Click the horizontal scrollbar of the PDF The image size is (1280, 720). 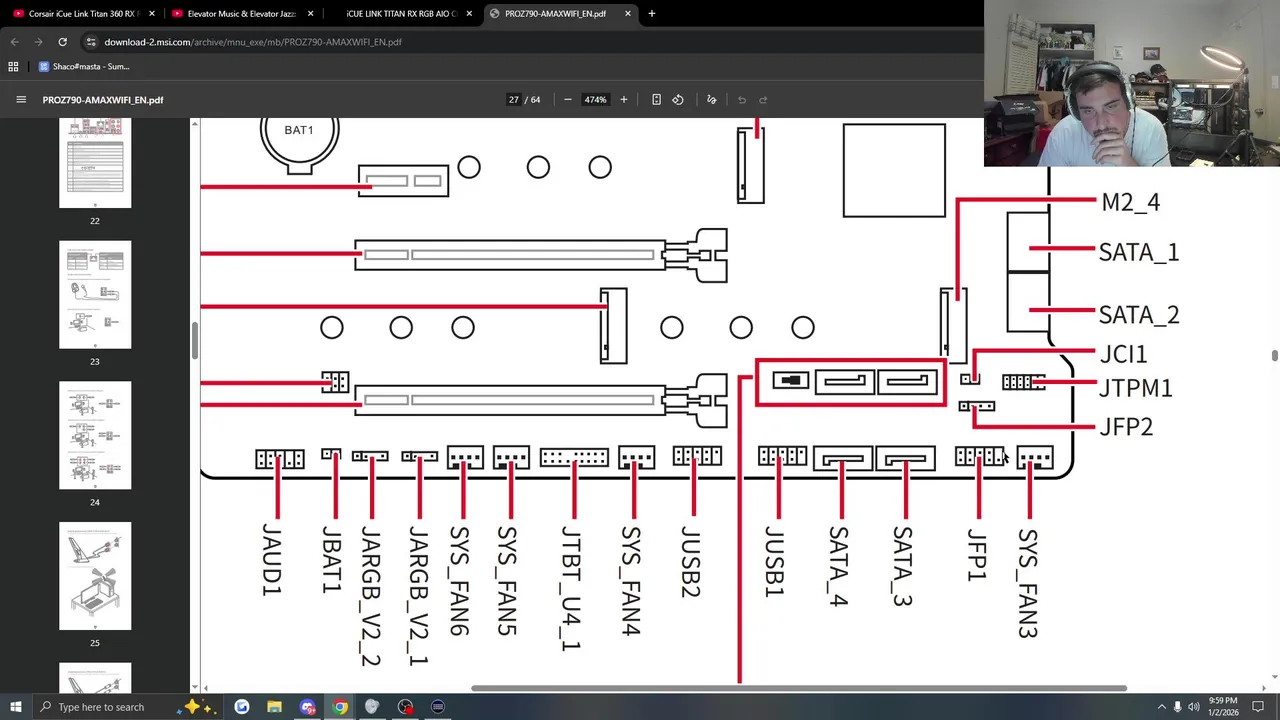tap(798, 688)
